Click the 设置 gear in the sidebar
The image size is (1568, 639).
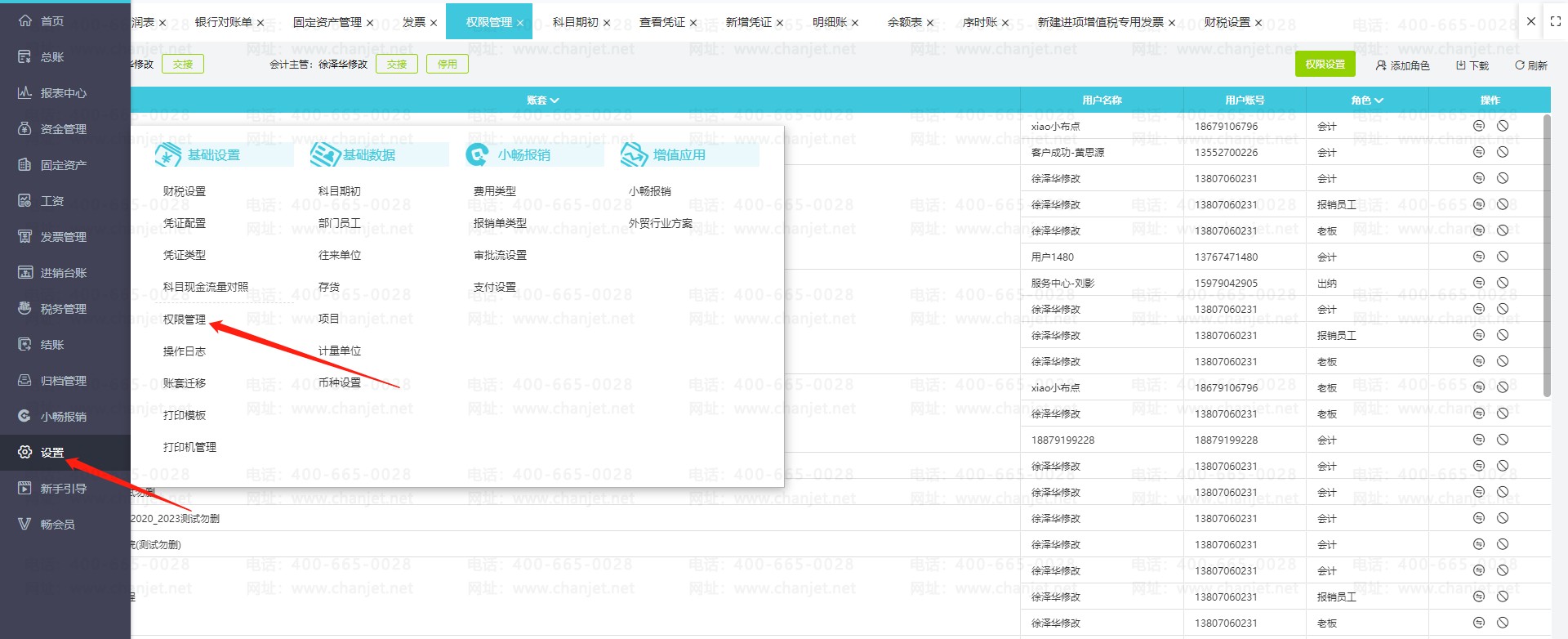pos(25,453)
